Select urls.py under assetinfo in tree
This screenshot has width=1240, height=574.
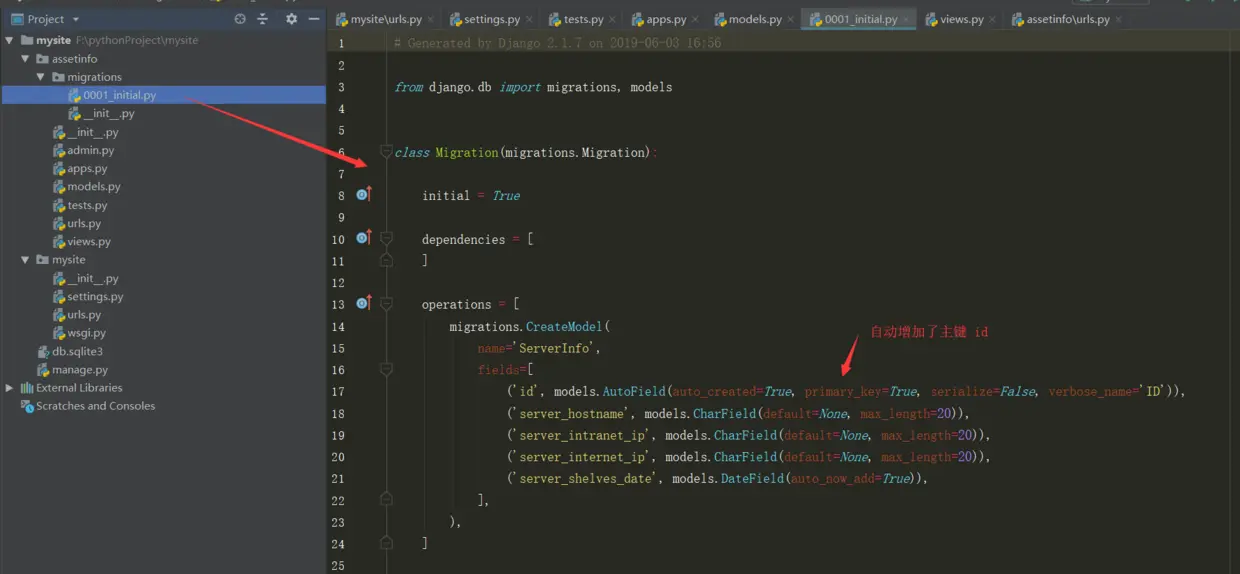click(x=84, y=224)
